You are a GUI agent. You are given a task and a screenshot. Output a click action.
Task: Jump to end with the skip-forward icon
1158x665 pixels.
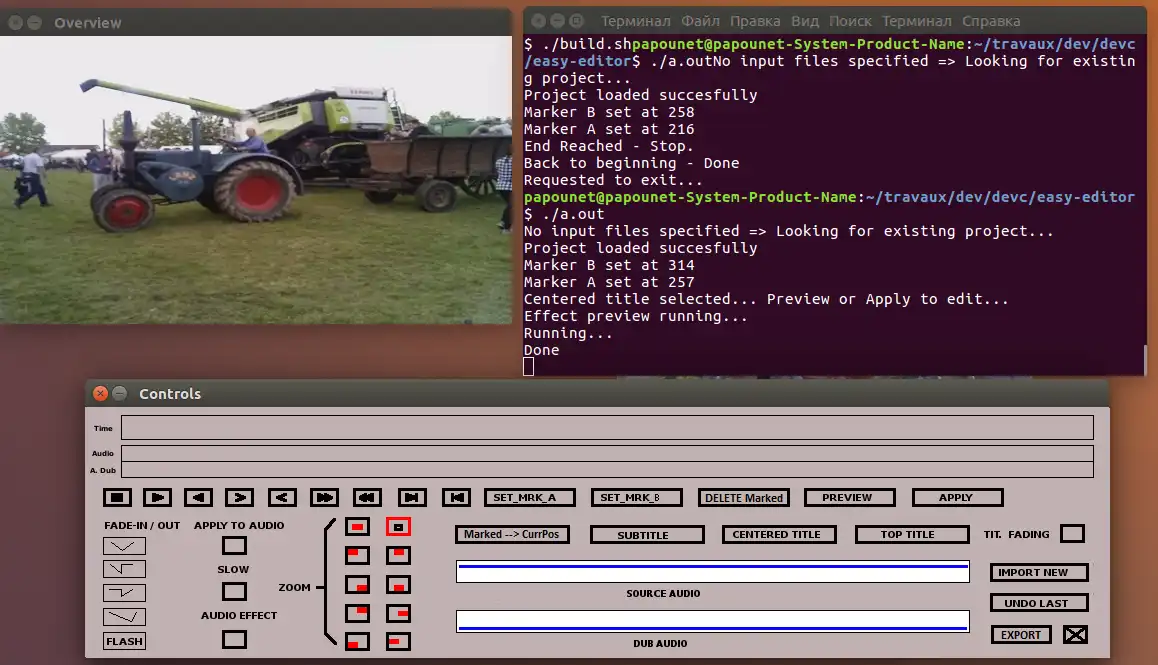click(x=412, y=497)
